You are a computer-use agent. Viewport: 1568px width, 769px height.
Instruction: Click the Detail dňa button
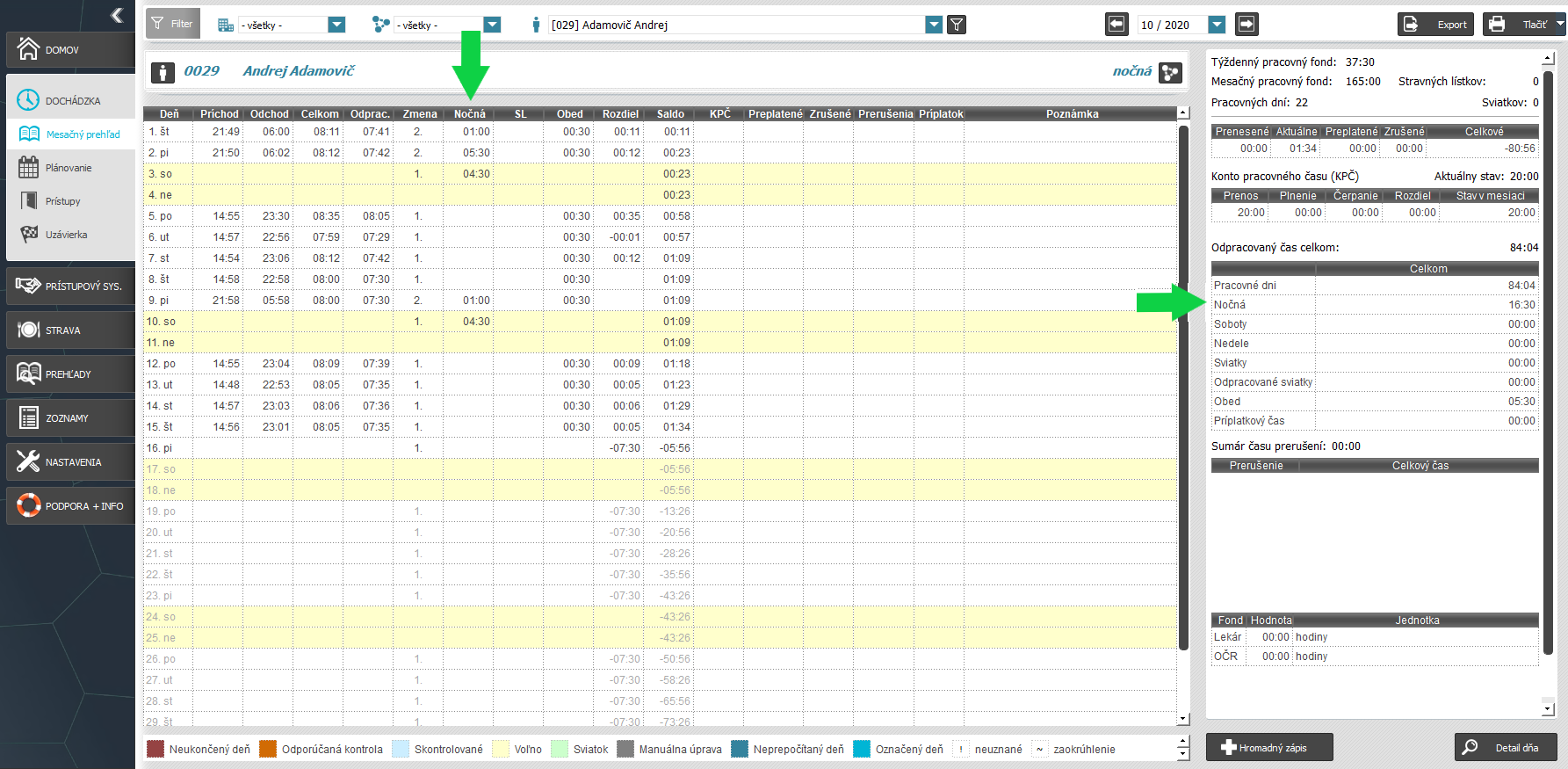(1506, 748)
